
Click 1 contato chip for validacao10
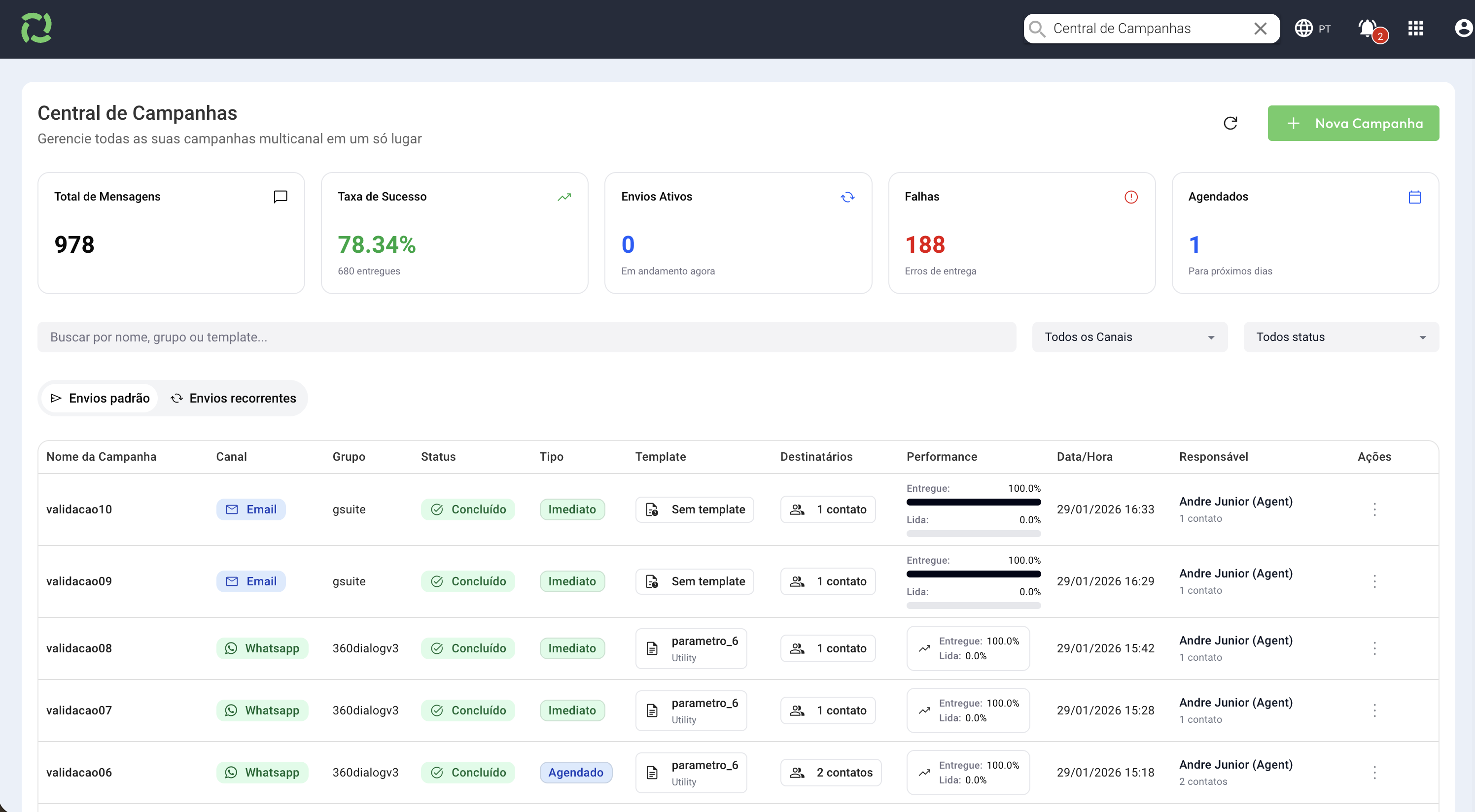pos(828,509)
